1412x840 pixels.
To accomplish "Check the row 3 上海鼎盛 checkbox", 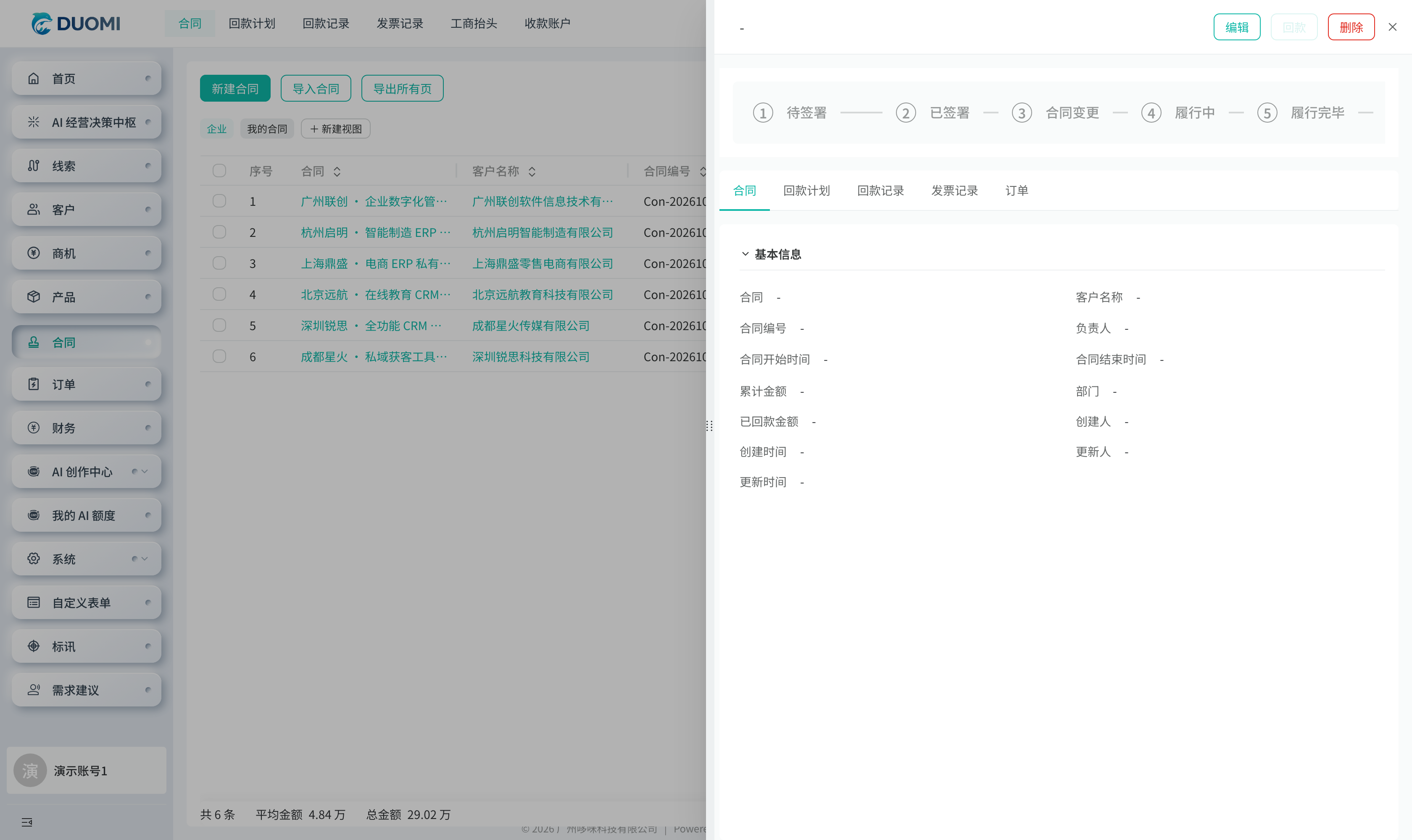I will click(x=219, y=263).
